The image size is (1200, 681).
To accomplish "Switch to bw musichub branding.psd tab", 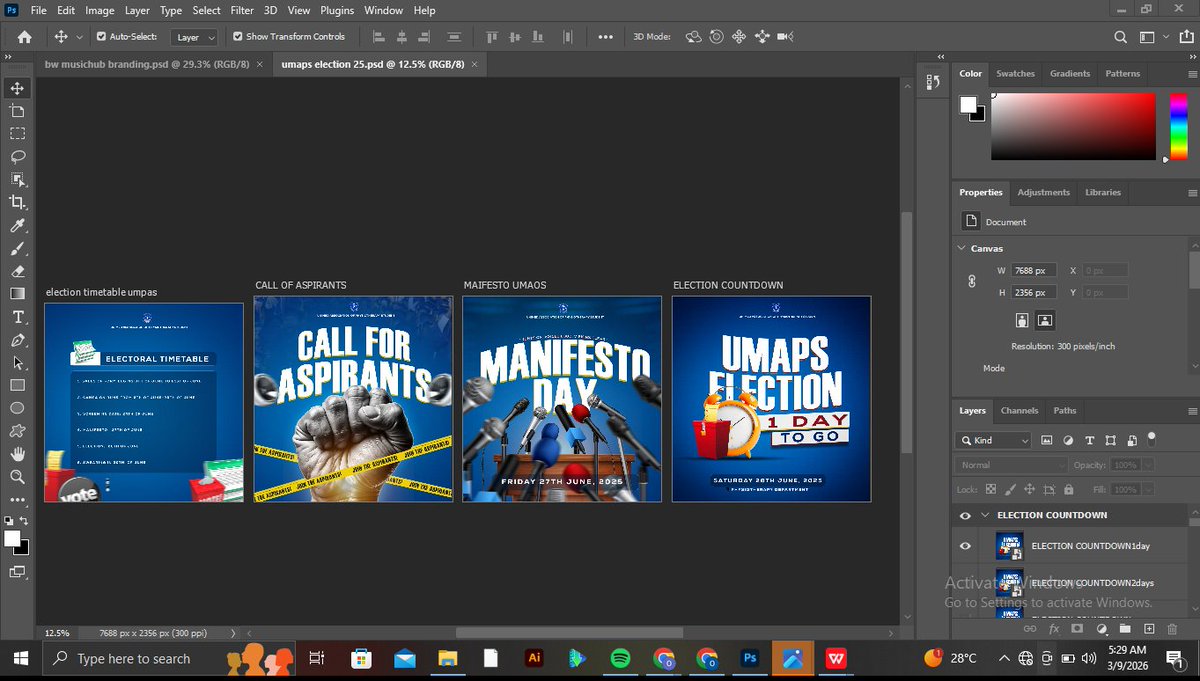I will pyautogui.click(x=149, y=64).
